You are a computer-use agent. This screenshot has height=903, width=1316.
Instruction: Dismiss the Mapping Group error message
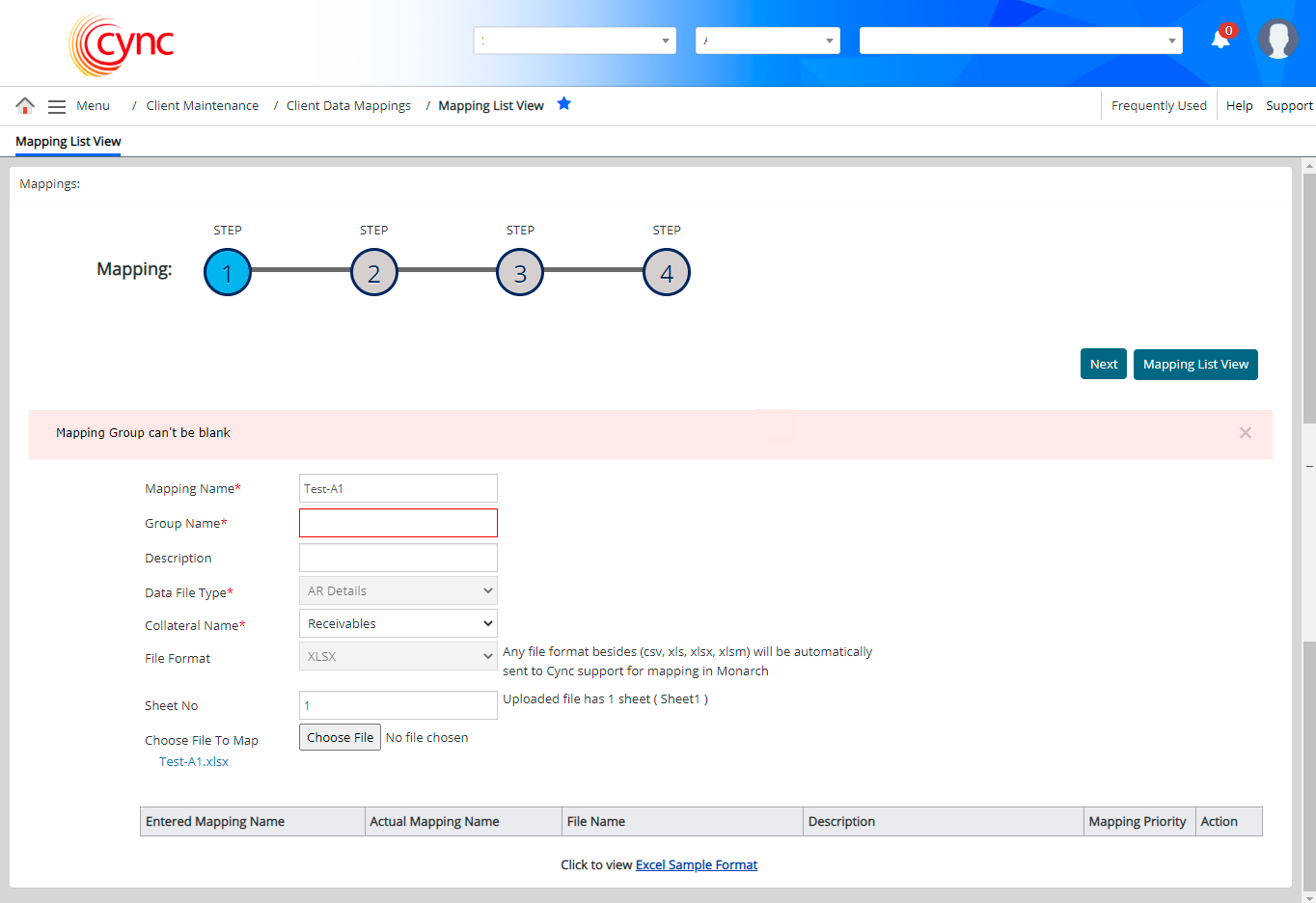[x=1245, y=433]
